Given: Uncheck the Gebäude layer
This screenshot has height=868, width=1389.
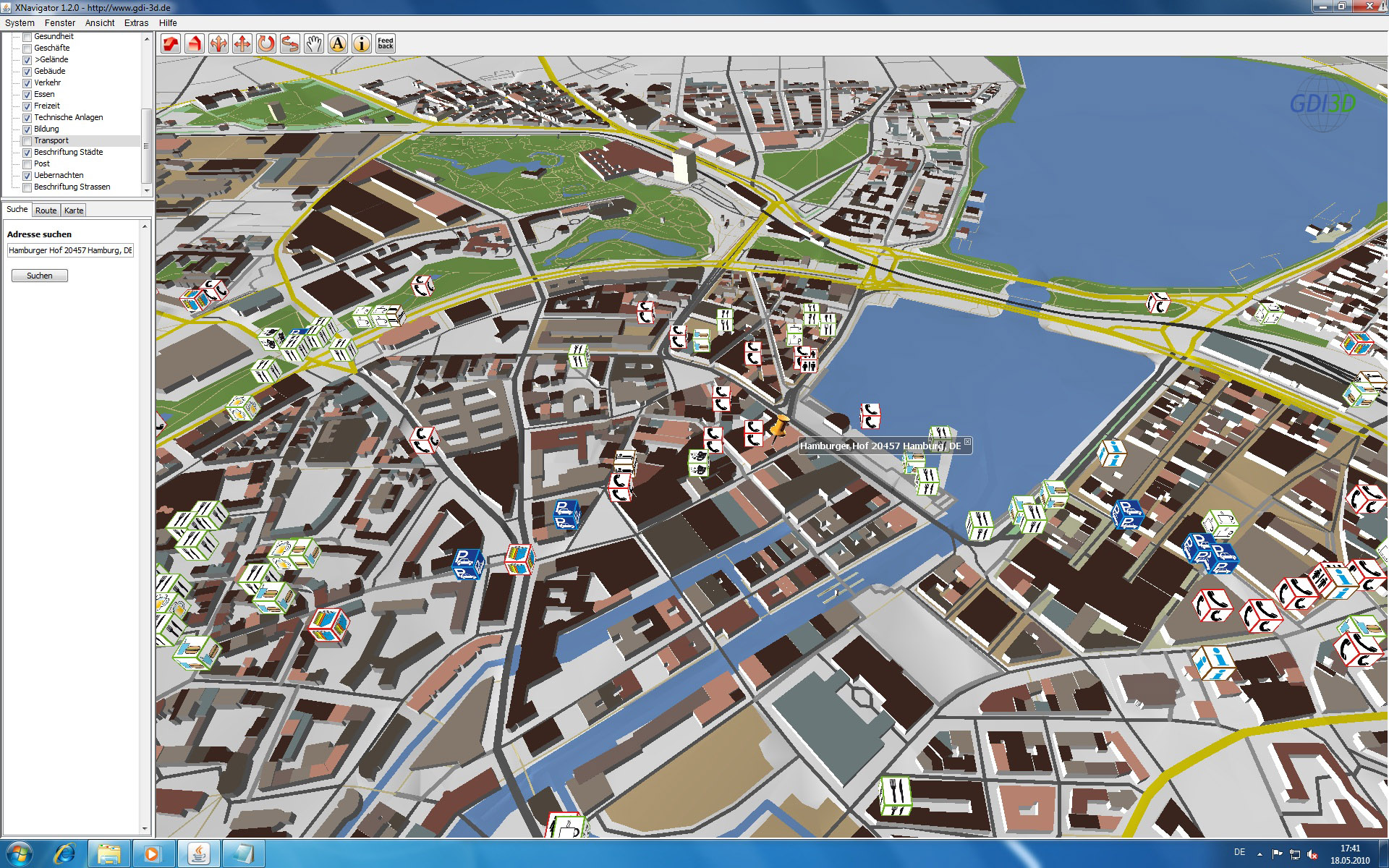Looking at the screenshot, I should [x=27, y=72].
